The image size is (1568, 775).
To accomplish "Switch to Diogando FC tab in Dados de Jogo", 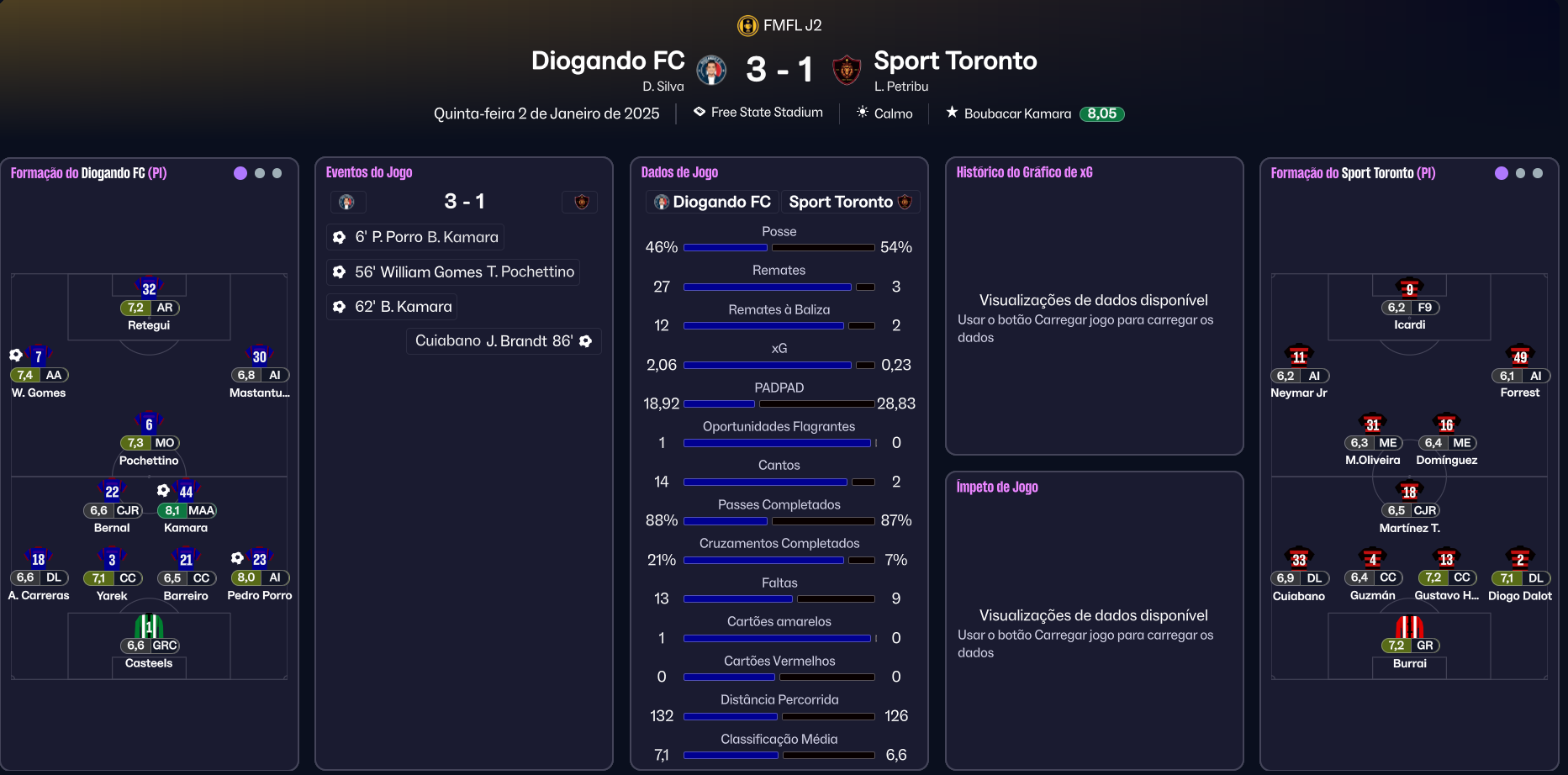I will 713,202.
